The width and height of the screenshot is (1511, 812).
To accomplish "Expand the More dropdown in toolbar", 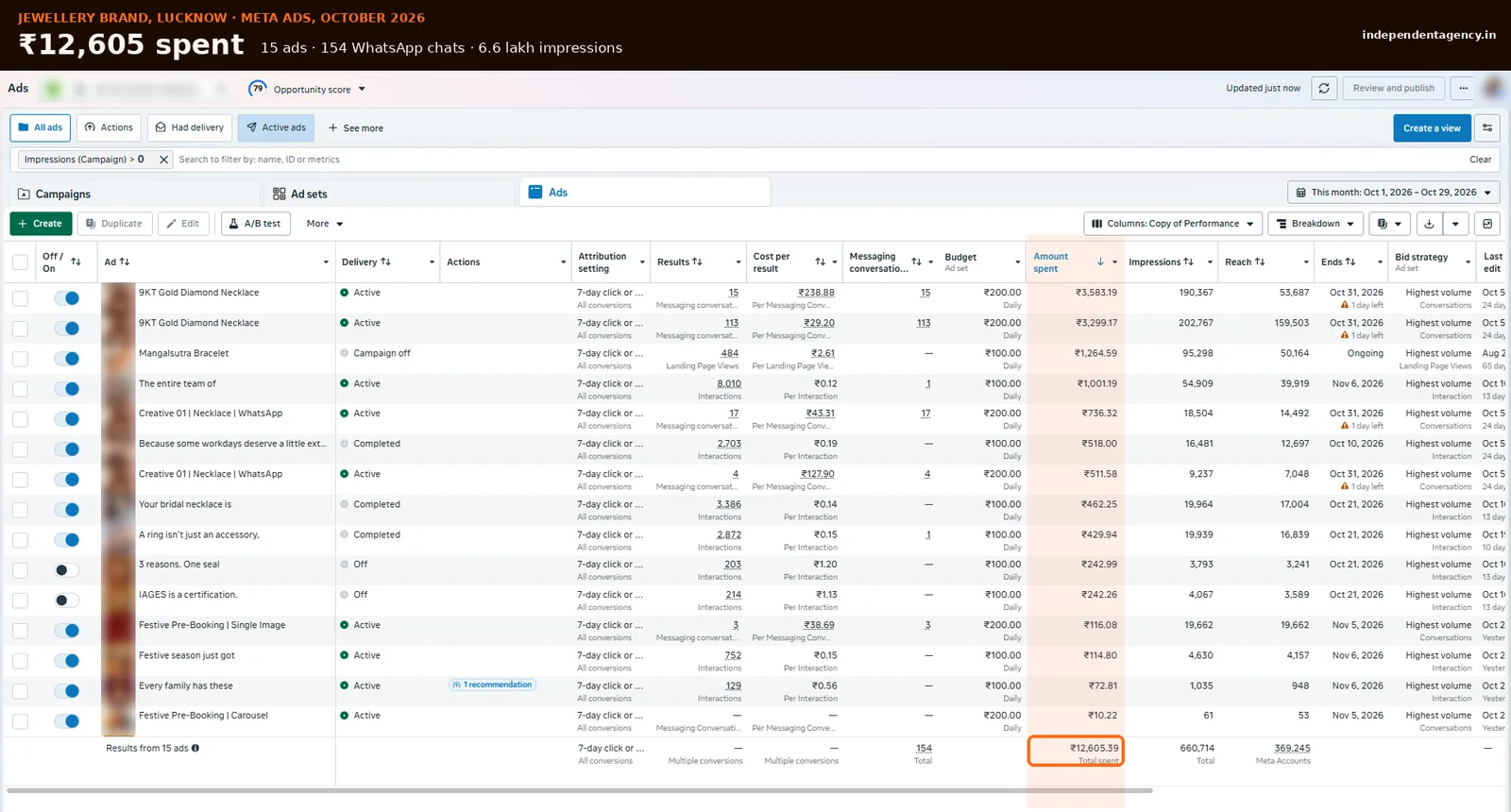I will click(x=324, y=224).
